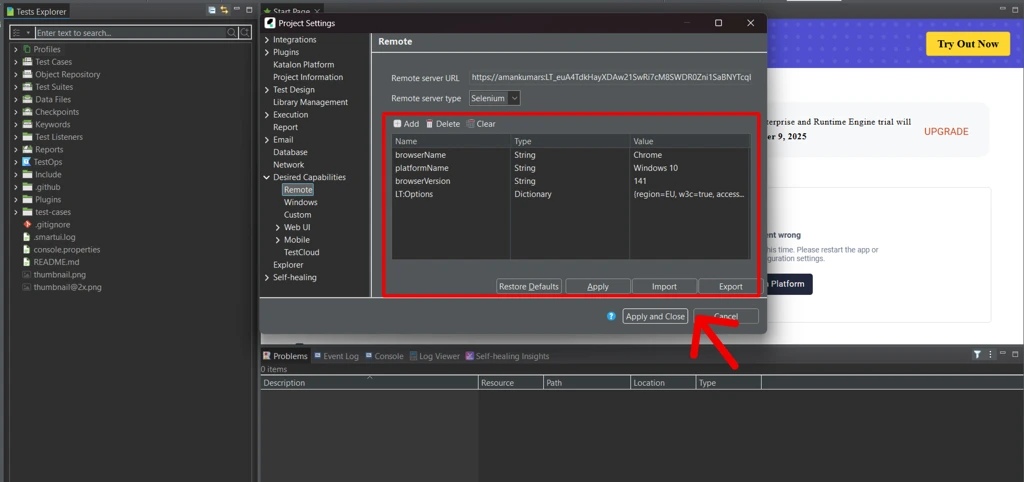Click the Add capability plus icon
The height and width of the screenshot is (482, 1024).
397,123
